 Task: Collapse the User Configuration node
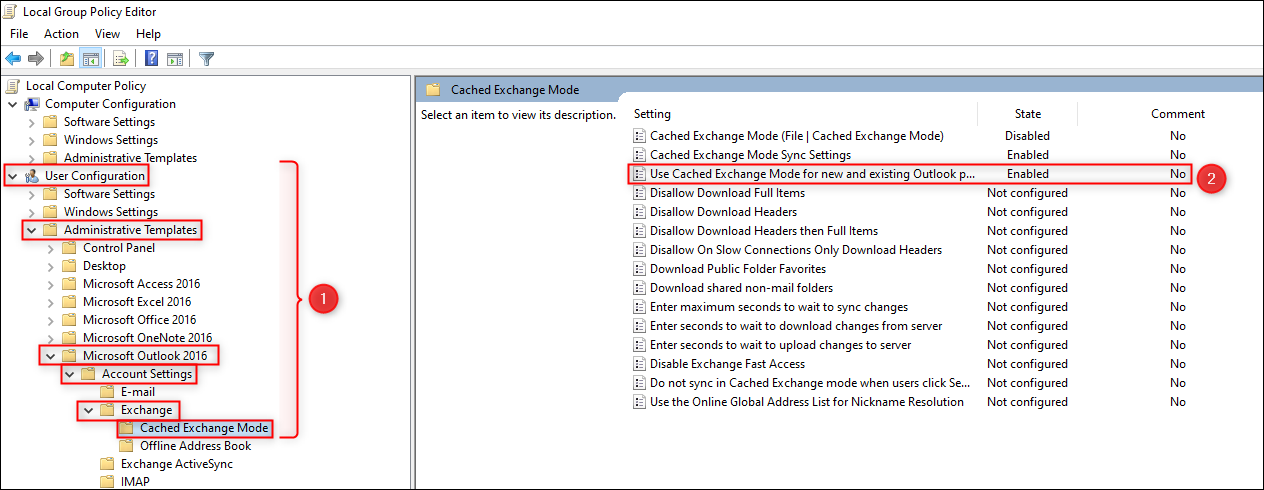click(12, 176)
